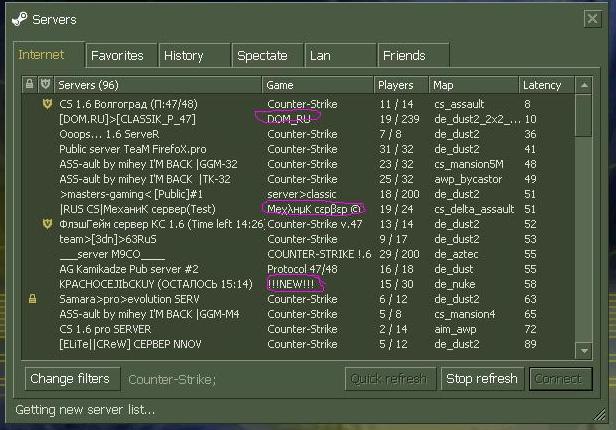Click the lock column header icon
The image size is (616, 430).
click(x=29, y=84)
